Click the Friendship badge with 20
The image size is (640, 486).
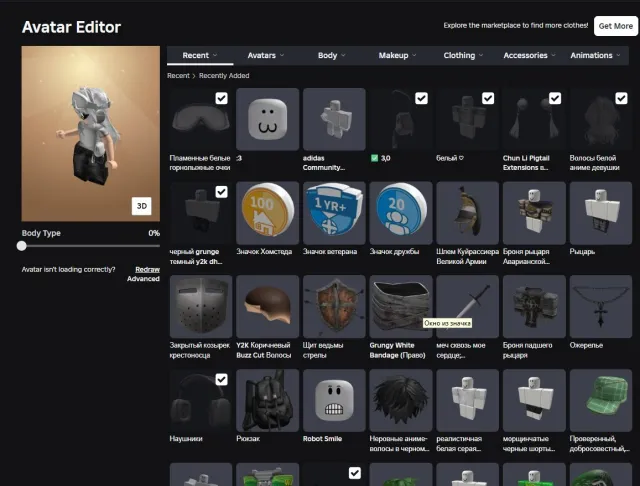[401, 213]
